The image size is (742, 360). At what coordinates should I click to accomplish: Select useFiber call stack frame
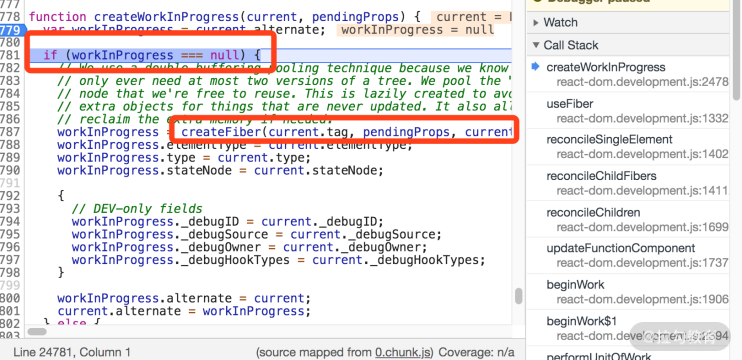click(x=629, y=110)
